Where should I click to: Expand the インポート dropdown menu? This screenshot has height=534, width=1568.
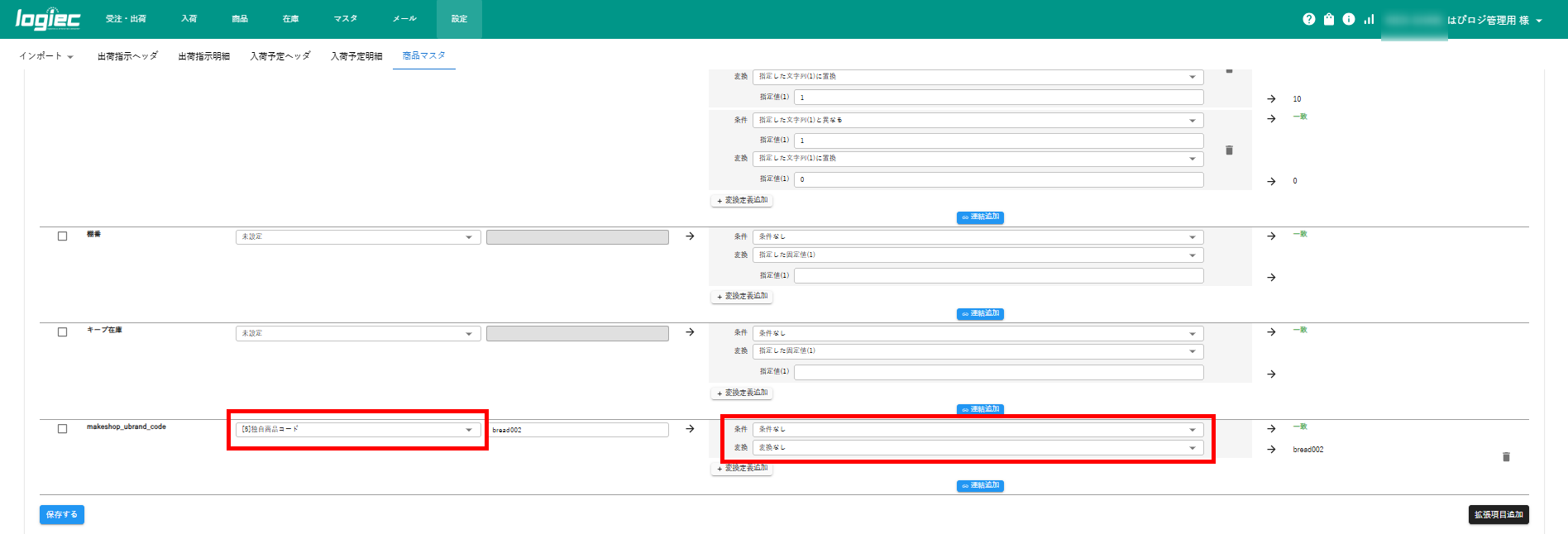click(46, 56)
